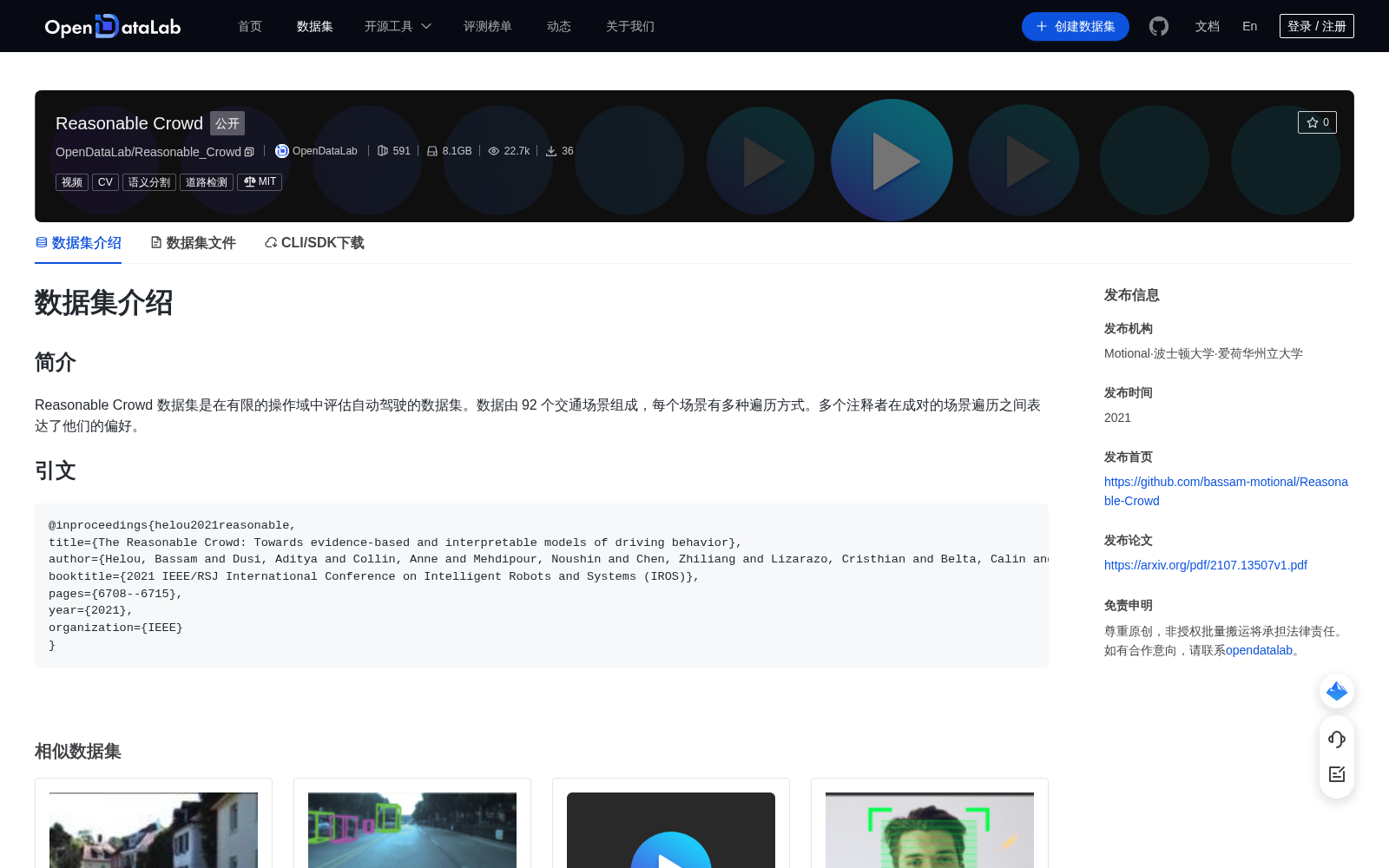
Task: Click the OpenDataLab publisher avatar
Action: (x=282, y=151)
